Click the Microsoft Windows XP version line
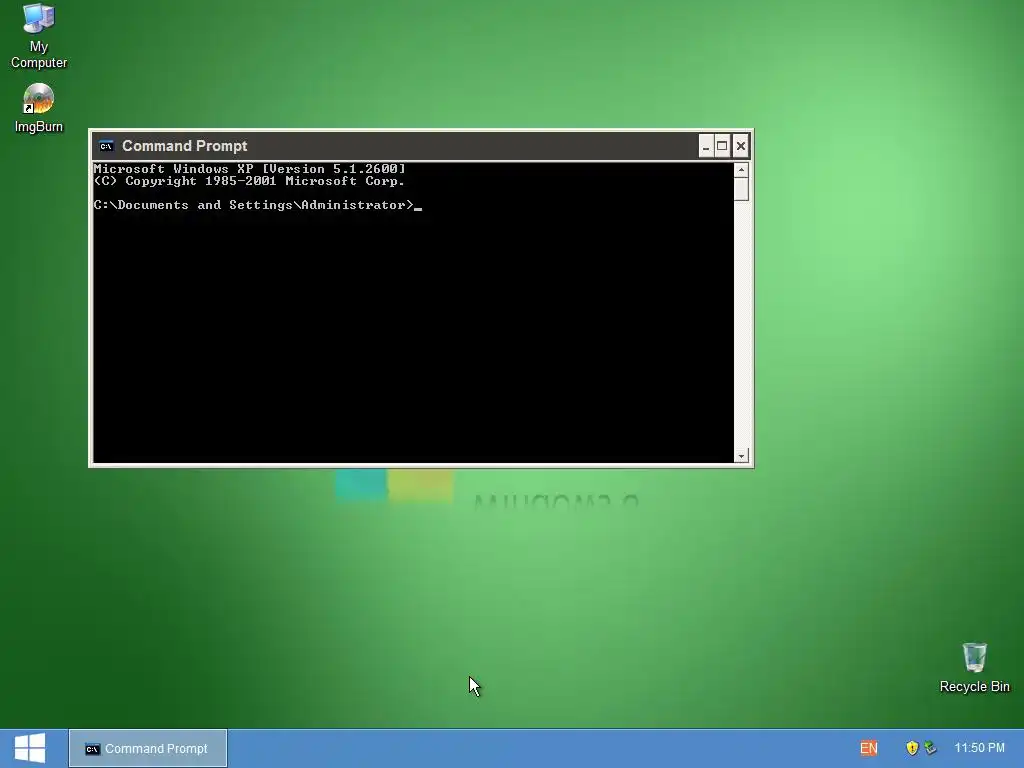This screenshot has height=768, width=1024. click(249, 169)
